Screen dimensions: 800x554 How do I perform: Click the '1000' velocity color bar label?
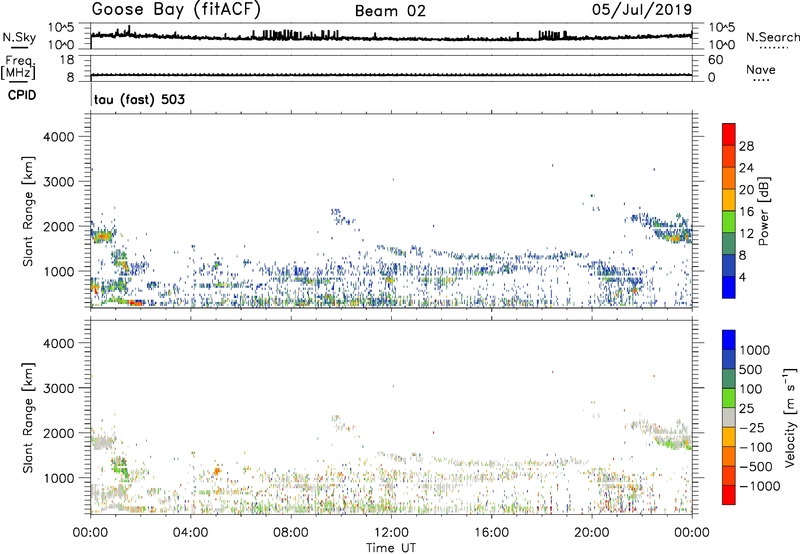[755, 350]
